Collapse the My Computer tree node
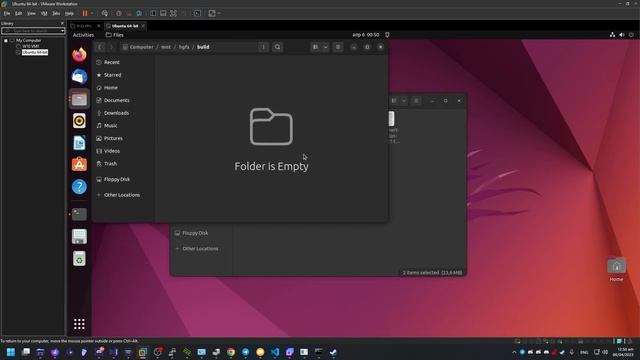This screenshot has width=640, height=360. click(6, 40)
